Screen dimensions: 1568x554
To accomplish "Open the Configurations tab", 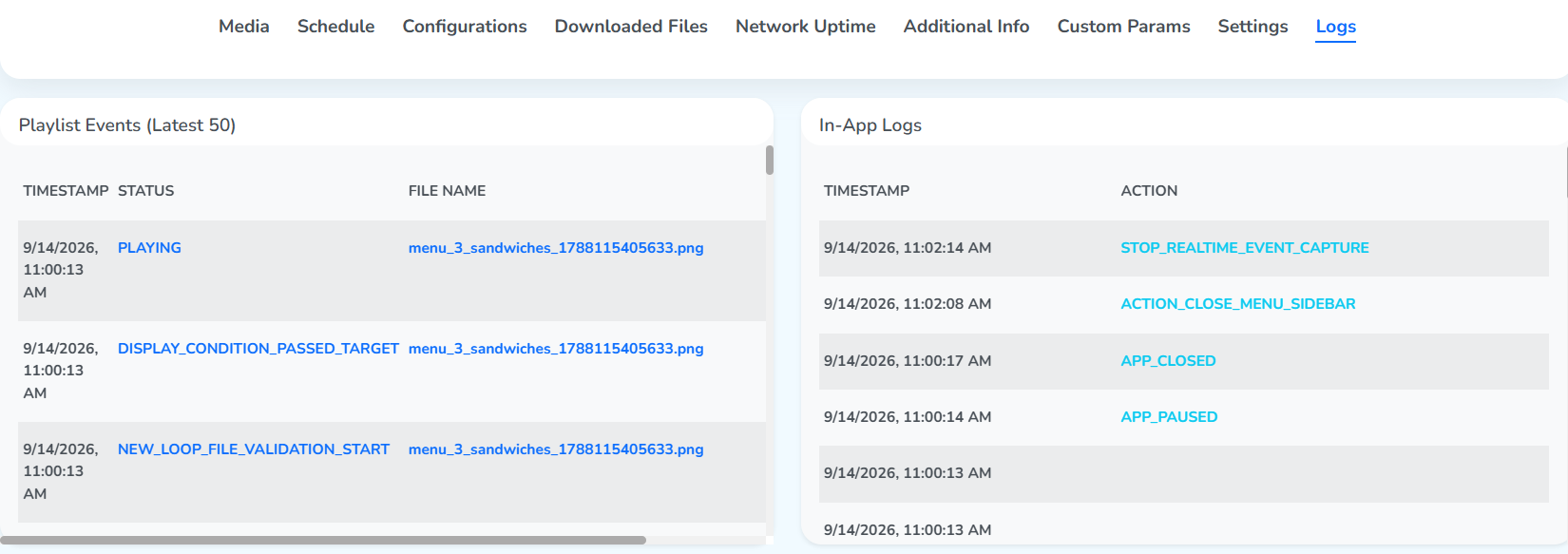I will pos(465,27).
